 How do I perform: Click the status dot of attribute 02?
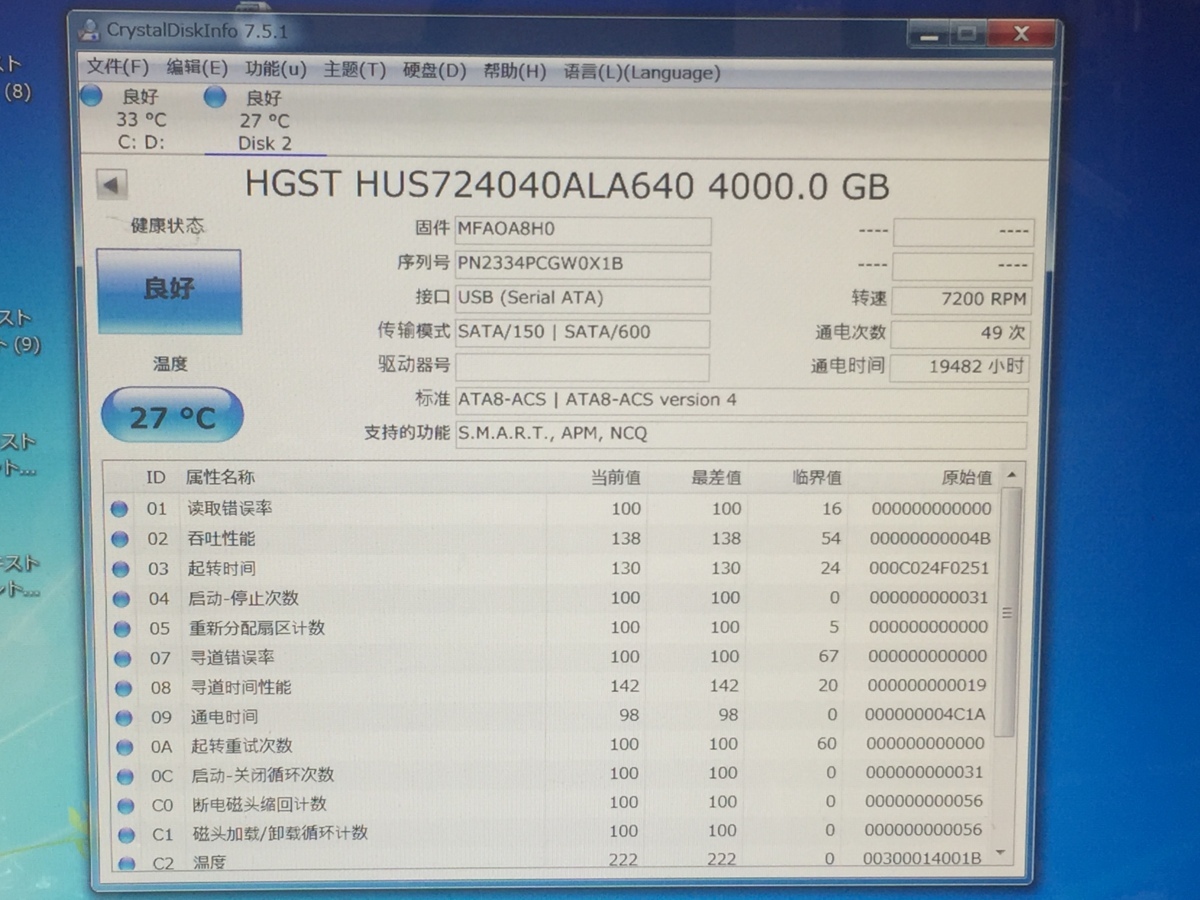coord(120,539)
